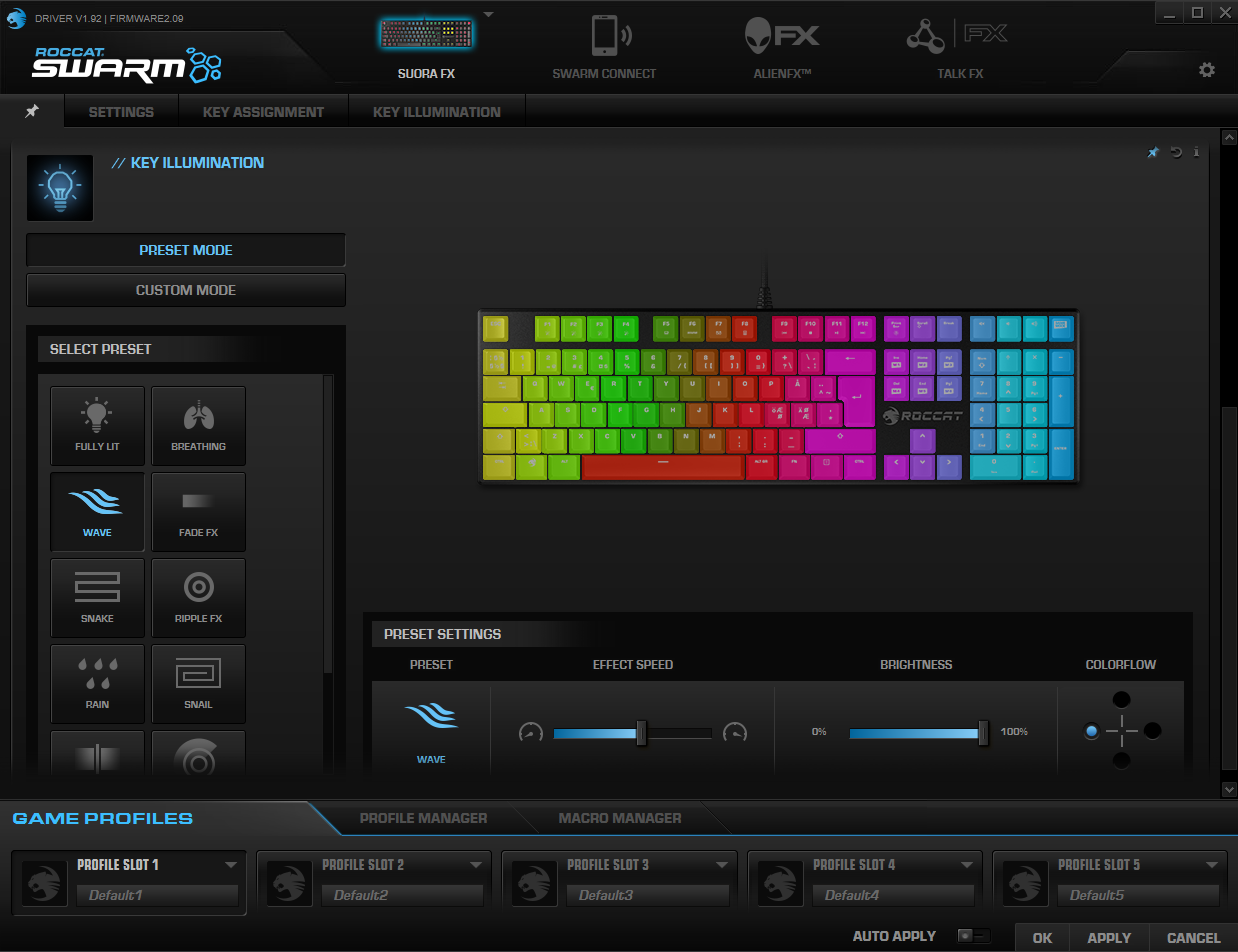
Task: Expand the Profile Slot 3 dropdown
Action: click(x=721, y=864)
